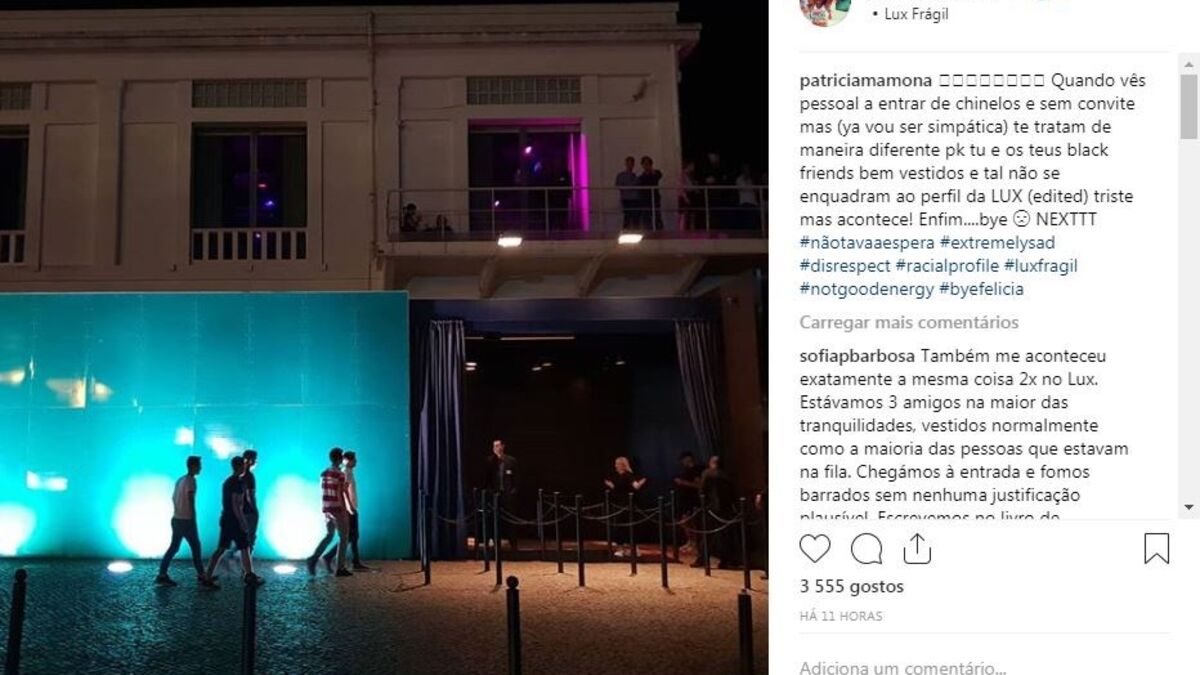Viewport: 1200px width, 675px height.
Task: Open the patriciamamona username link
Action: [866, 80]
